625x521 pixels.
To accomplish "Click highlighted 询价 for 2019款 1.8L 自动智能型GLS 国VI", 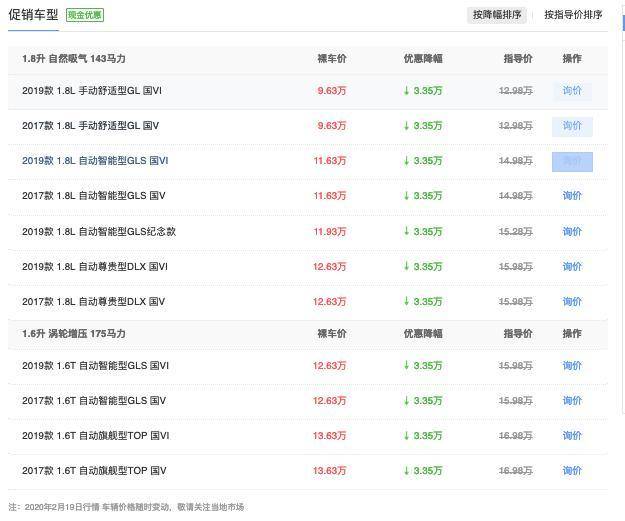I will click(572, 161).
